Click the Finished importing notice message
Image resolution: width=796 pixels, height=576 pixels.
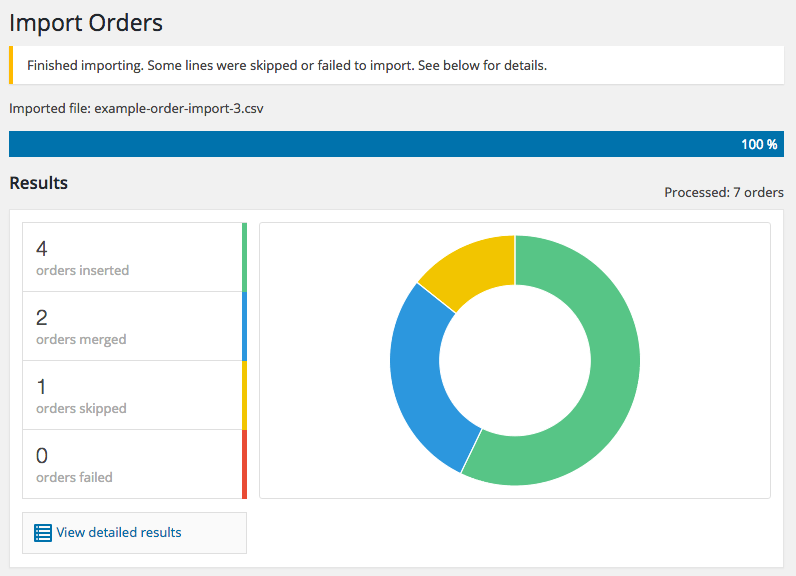tap(287, 65)
